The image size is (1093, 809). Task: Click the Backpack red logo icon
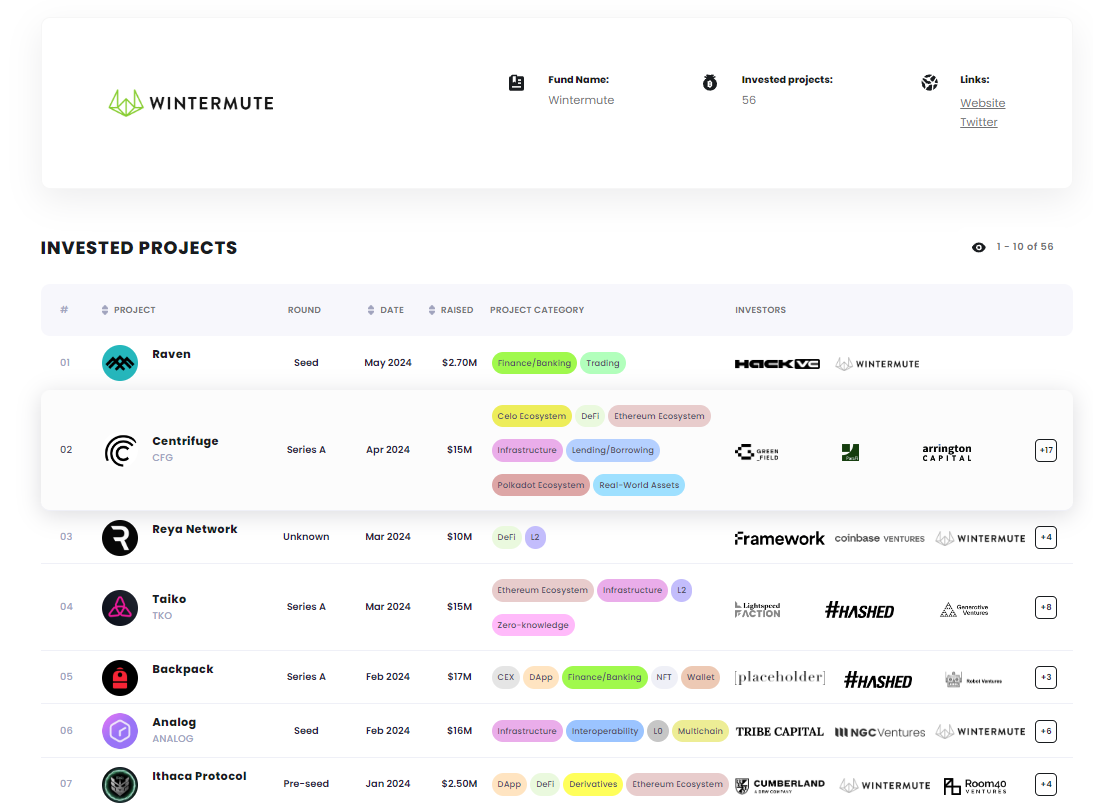[x=120, y=677]
